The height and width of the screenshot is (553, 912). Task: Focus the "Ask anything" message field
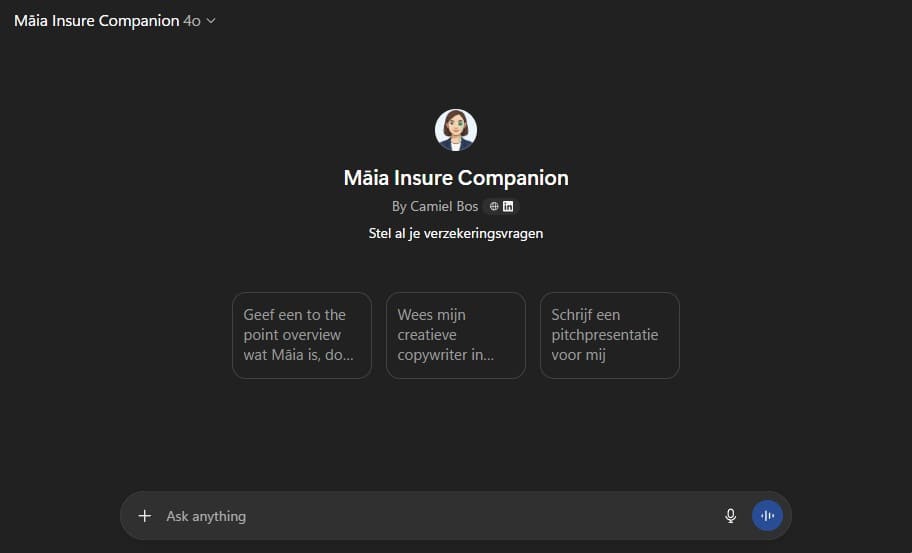coord(430,516)
